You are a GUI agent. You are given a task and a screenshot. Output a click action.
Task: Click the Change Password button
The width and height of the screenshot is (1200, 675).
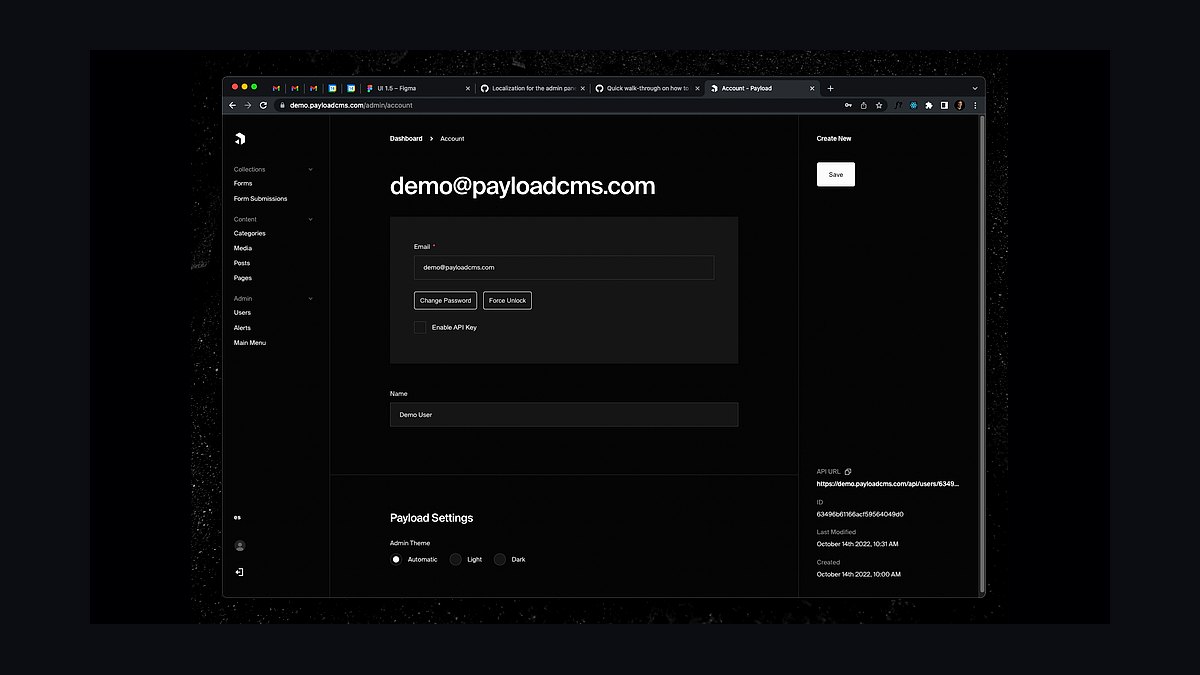445,300
